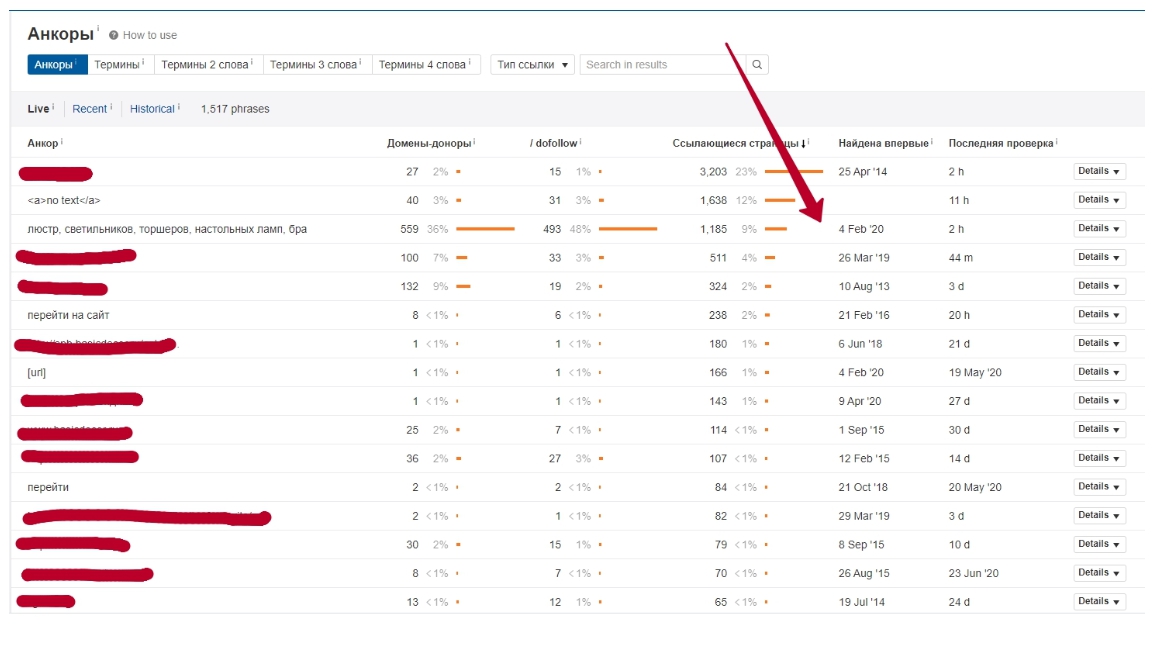
Task: Click info icon next to dofollow column
Action: click(581, 142)
